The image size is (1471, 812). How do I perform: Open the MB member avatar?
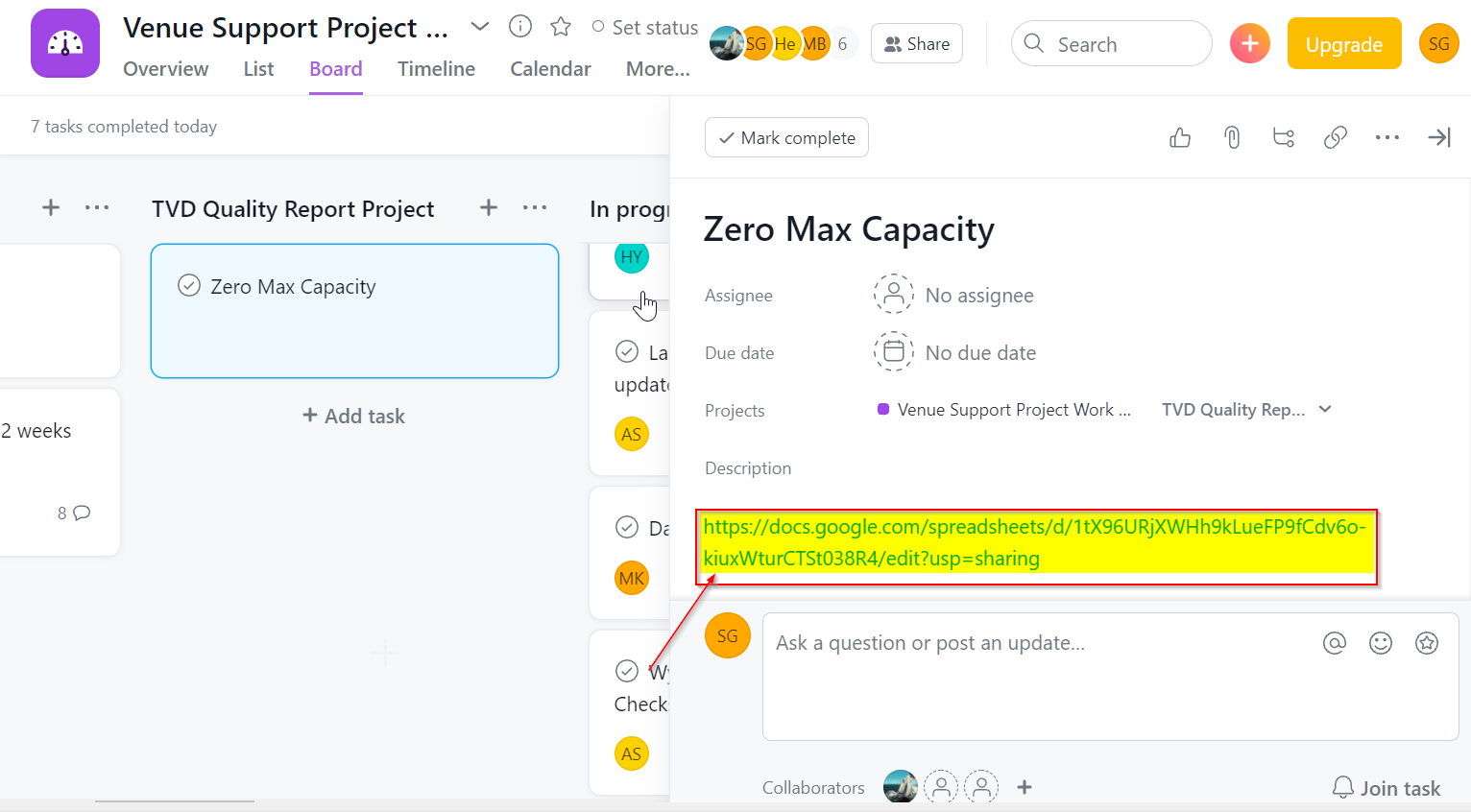click(x=814, y=44)
